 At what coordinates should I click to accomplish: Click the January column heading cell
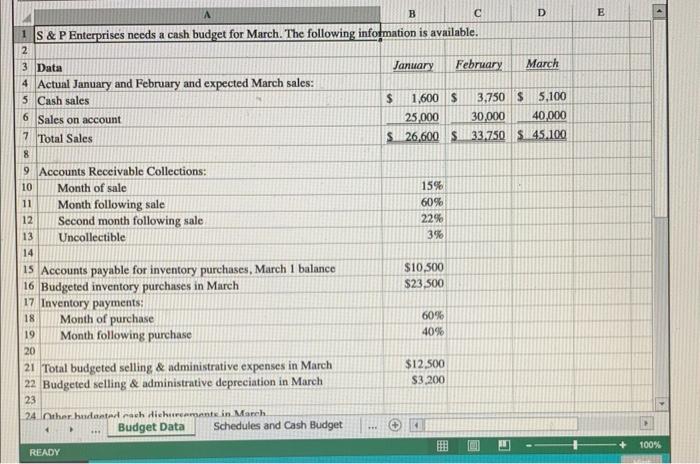pos(413,65)
